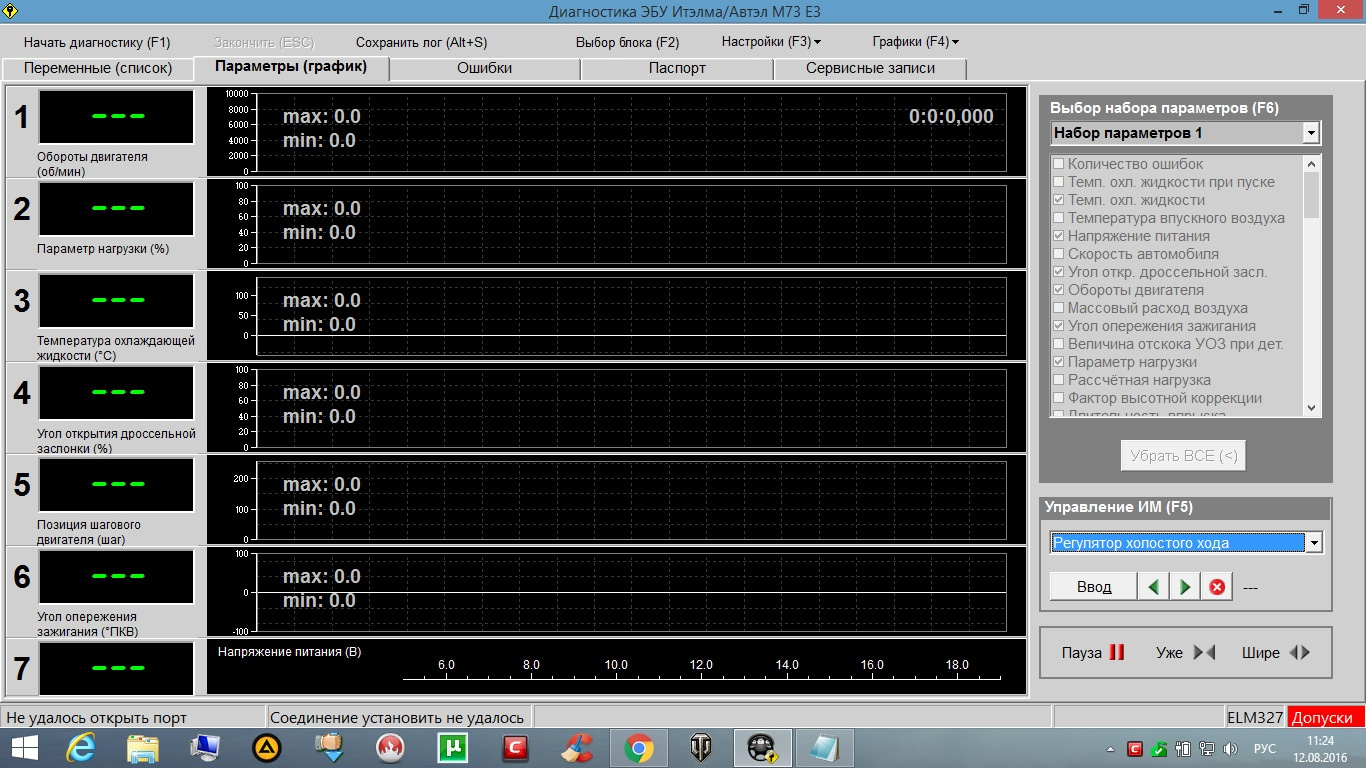This screenshot has height=768, width=1366.
Task: Uncheck Угол опережения зажигания parameter
Action: 1059,326
